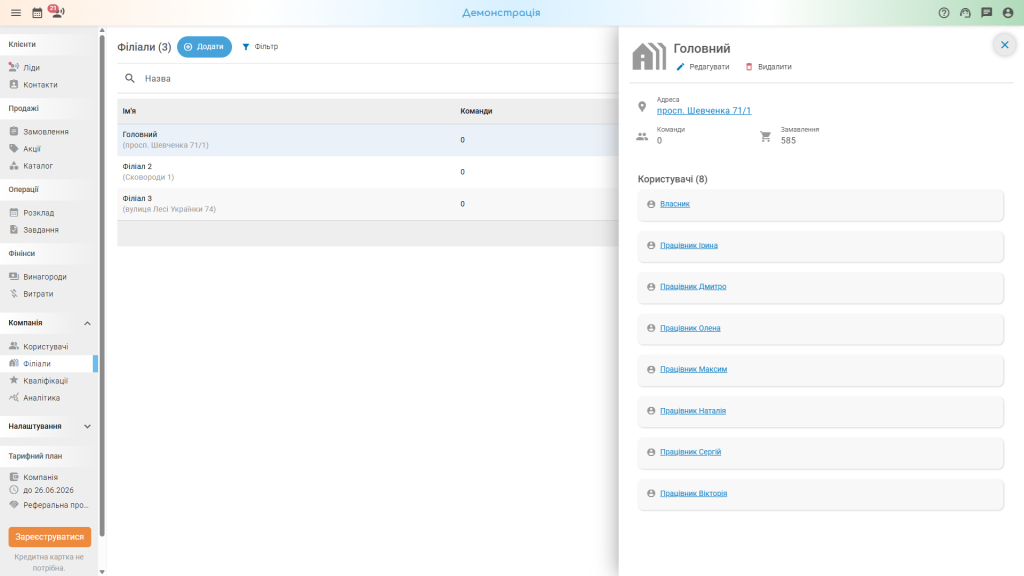
Task: Click the Зареєструватися button
Action: pos(50,537)
